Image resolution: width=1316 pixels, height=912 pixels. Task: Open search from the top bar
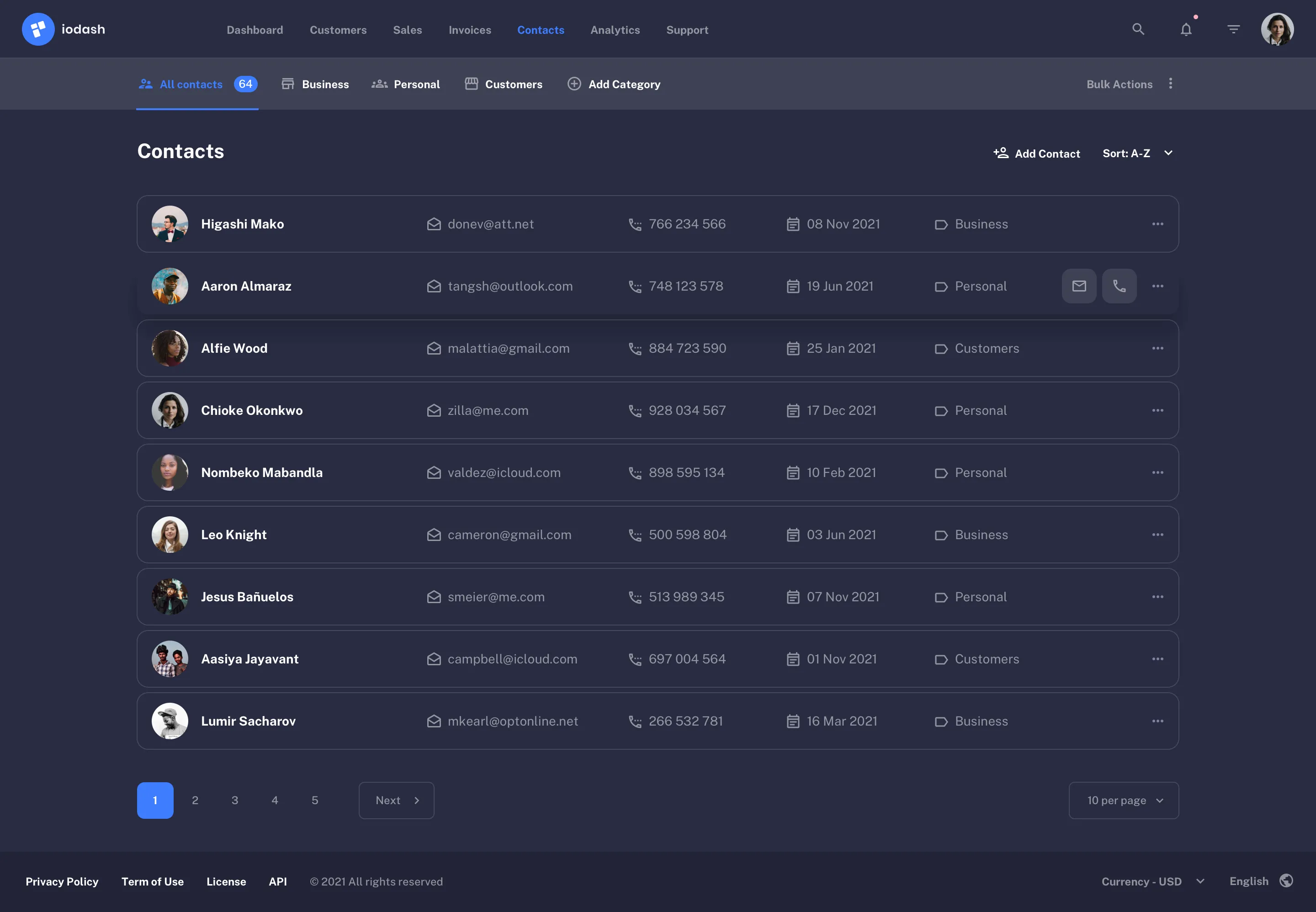(1138, 29)
